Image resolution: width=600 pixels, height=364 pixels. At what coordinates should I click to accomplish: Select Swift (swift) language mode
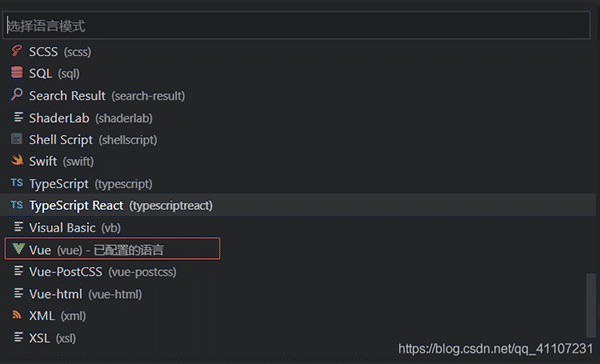point(298,161)
